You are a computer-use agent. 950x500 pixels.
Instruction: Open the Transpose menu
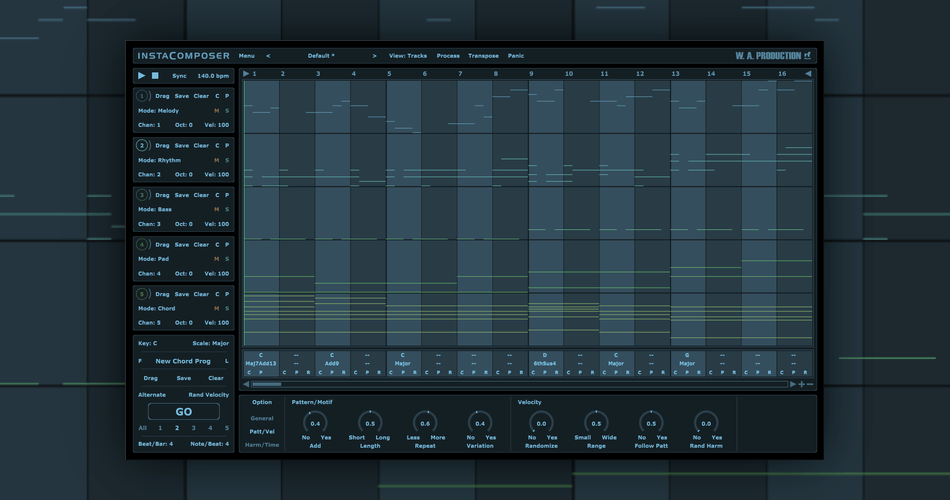483,56
